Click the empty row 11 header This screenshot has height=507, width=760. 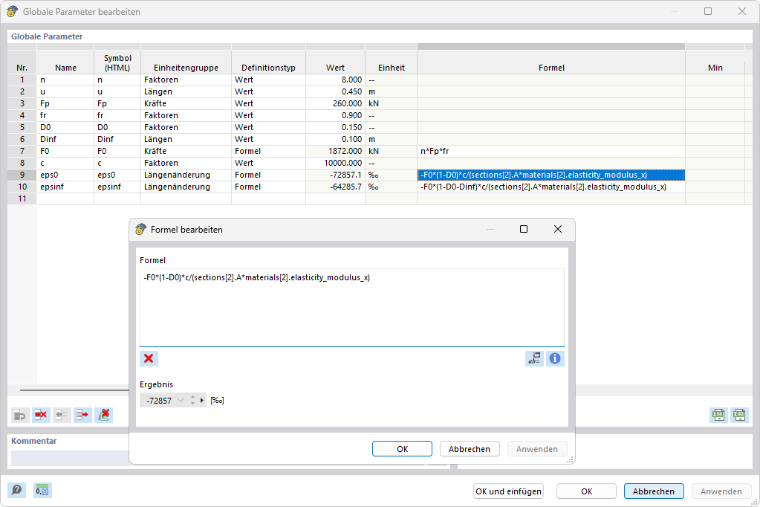pos(22,199)
